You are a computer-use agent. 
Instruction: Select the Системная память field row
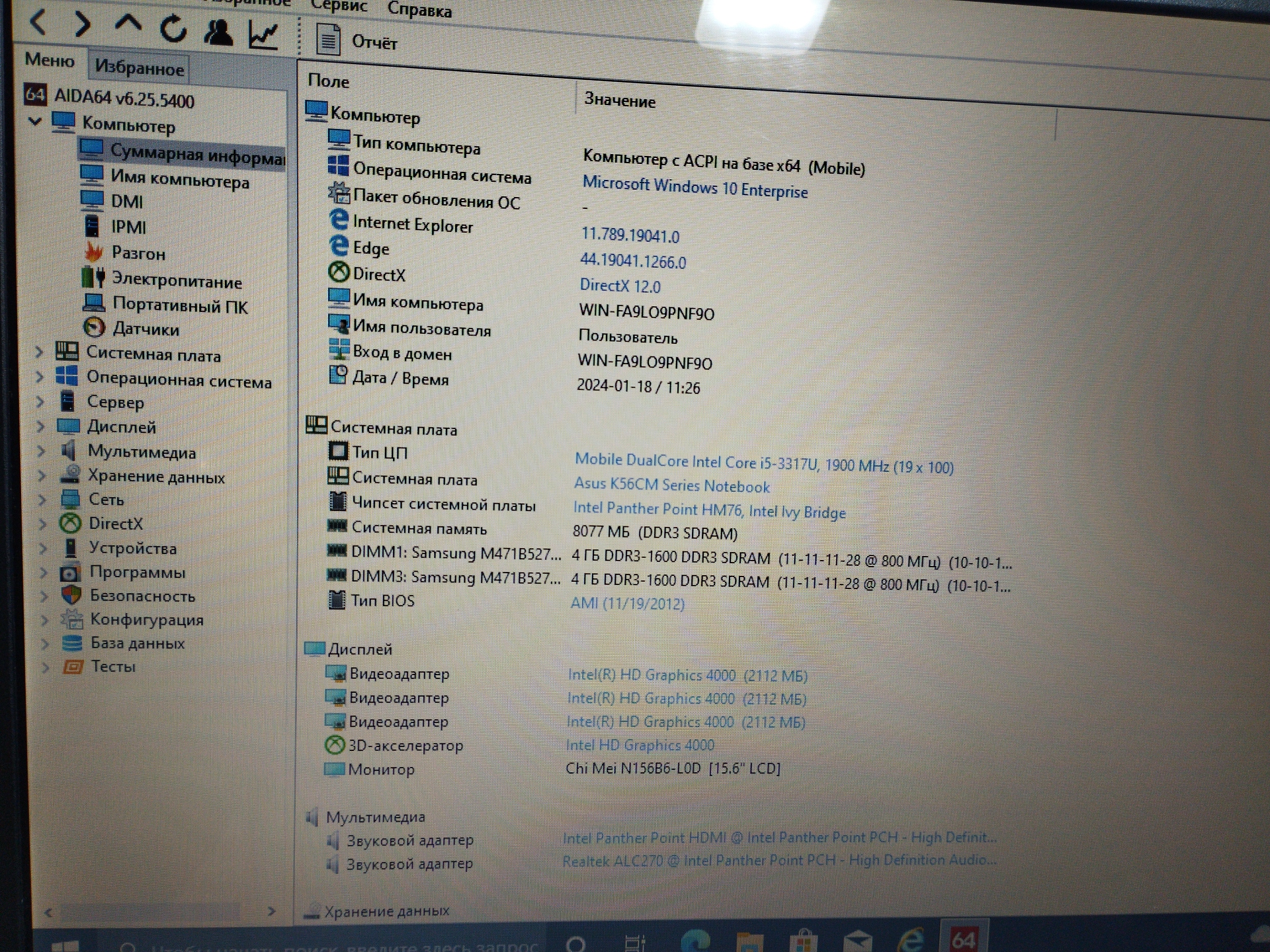[532, 530]
